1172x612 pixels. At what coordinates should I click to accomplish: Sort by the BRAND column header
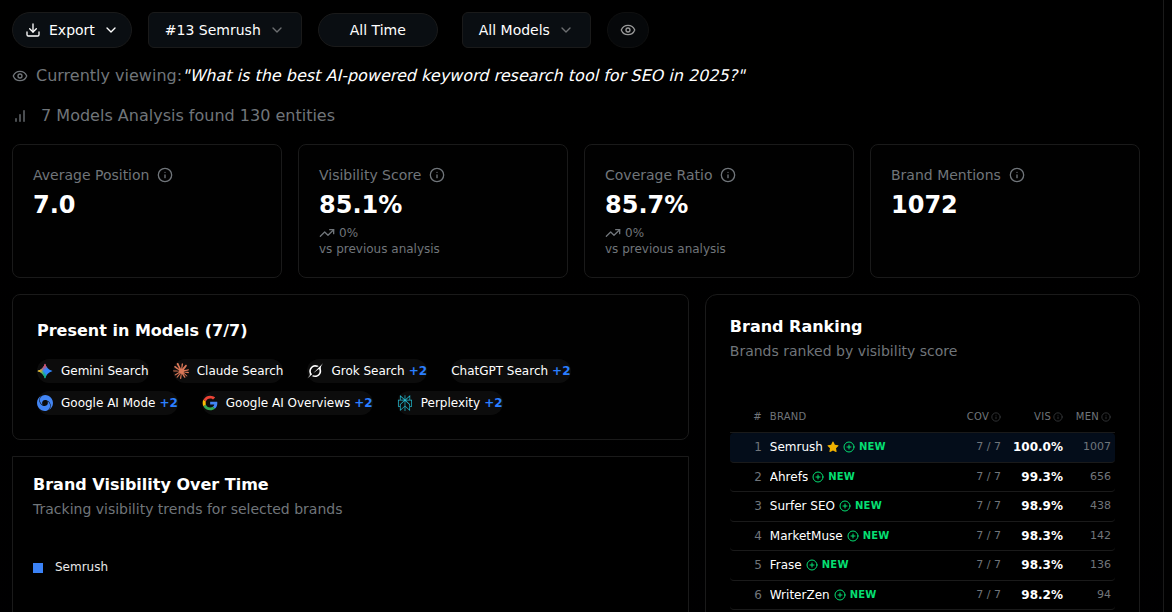(788, 416)
